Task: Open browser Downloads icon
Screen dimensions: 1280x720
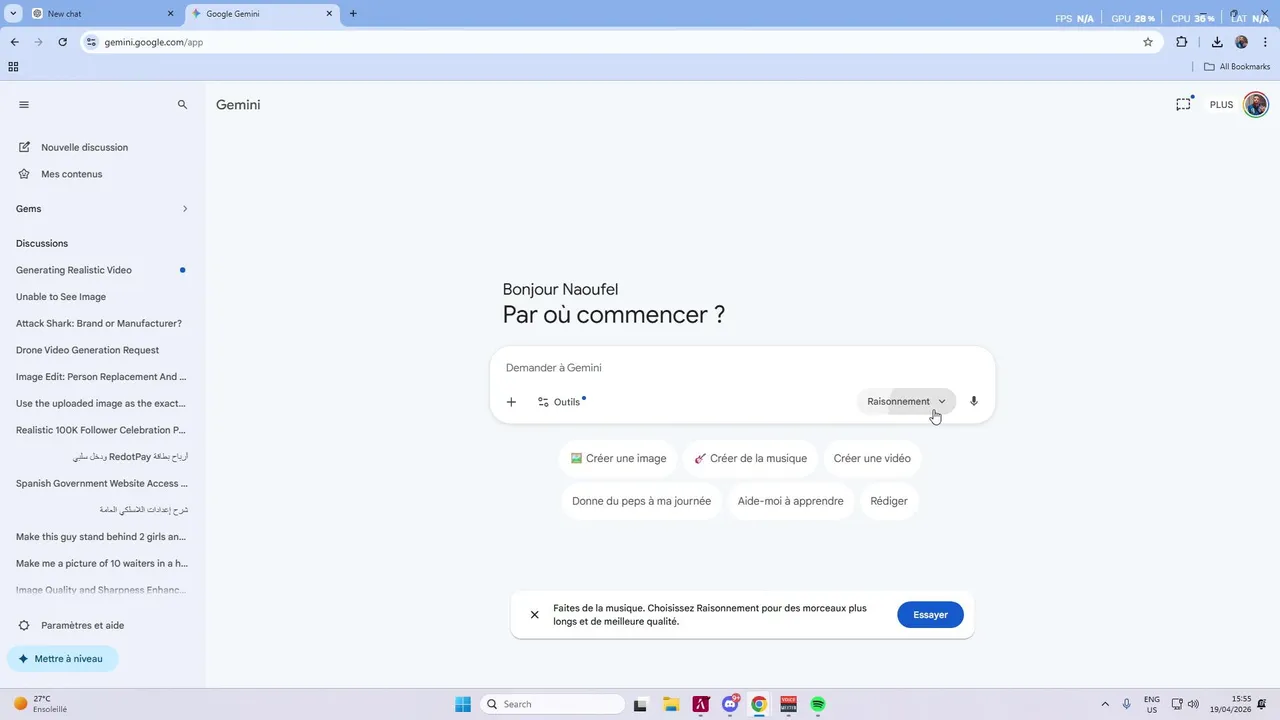Action: tap(1217, 42)
